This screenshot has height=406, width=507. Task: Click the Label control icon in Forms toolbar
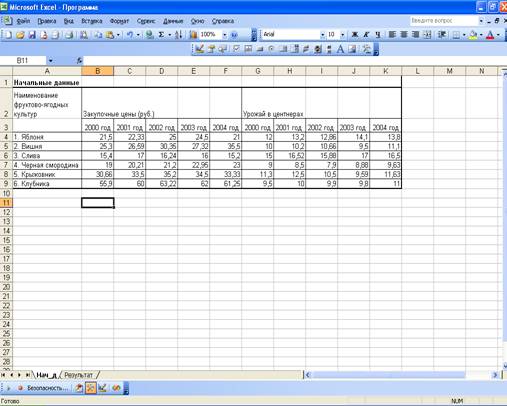[340, 49]
